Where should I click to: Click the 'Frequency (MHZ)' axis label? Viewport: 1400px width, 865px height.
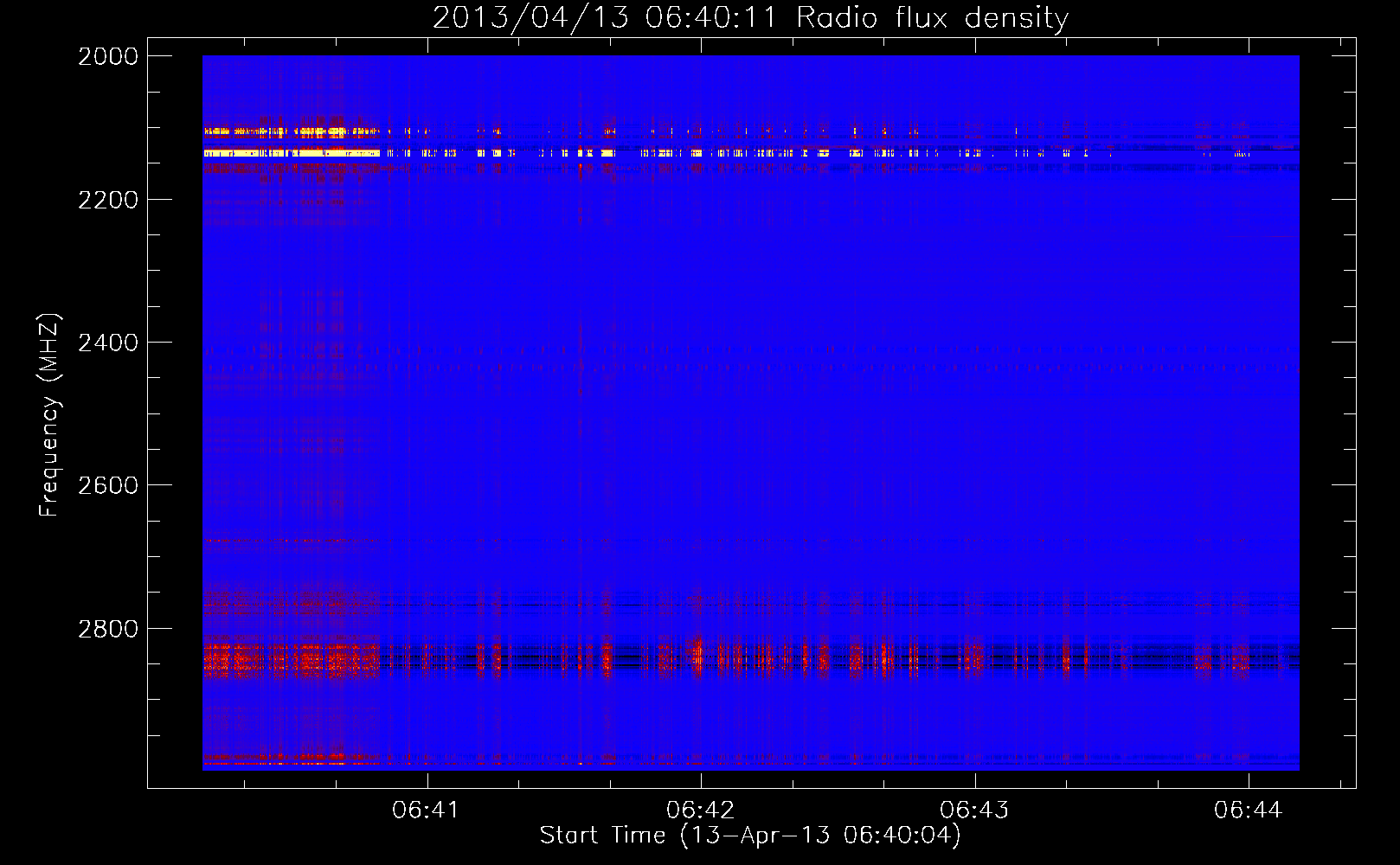point(49,414)
